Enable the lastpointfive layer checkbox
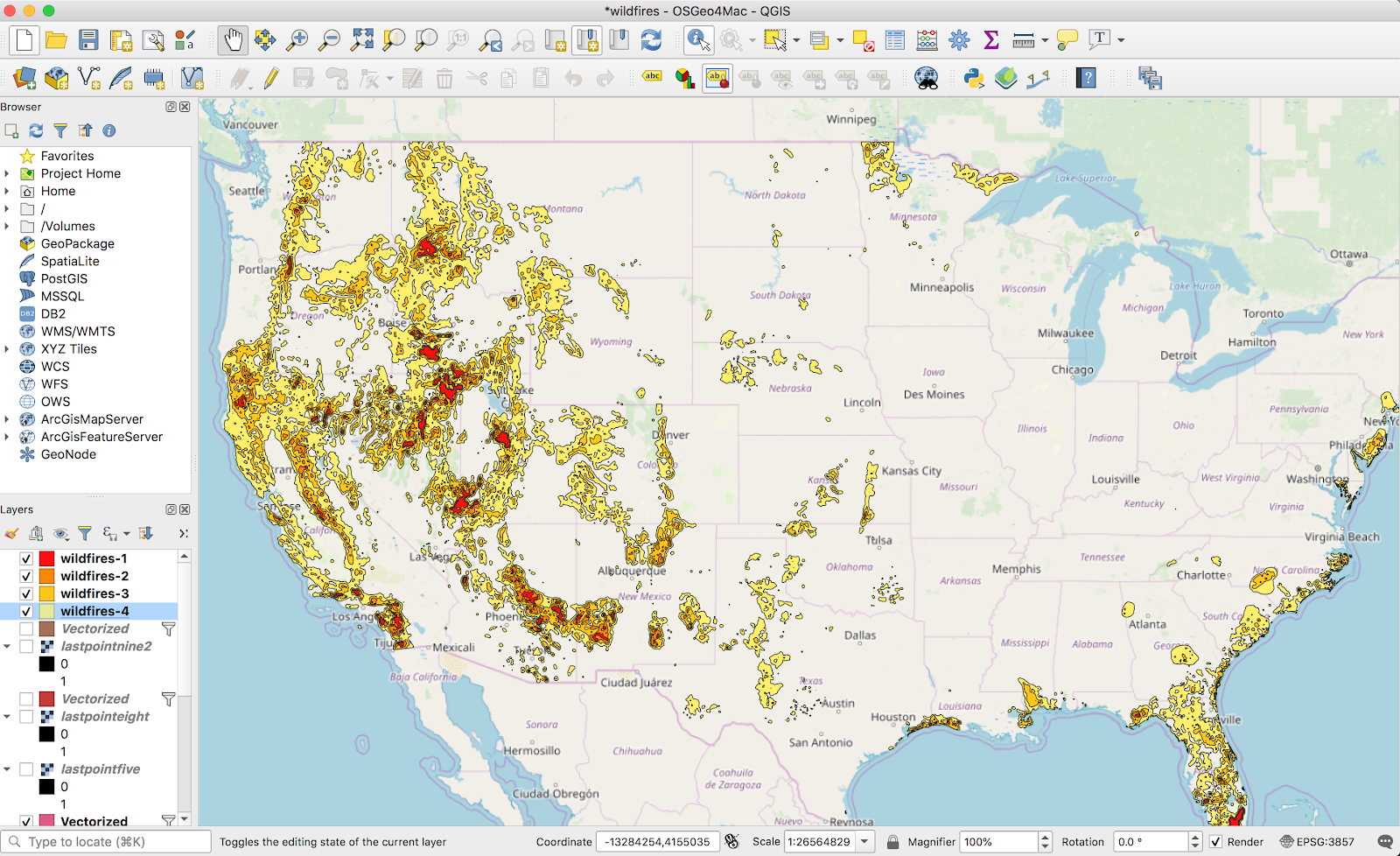Image resolution: width=1400 pixels, height=856 pixels. 26,768
